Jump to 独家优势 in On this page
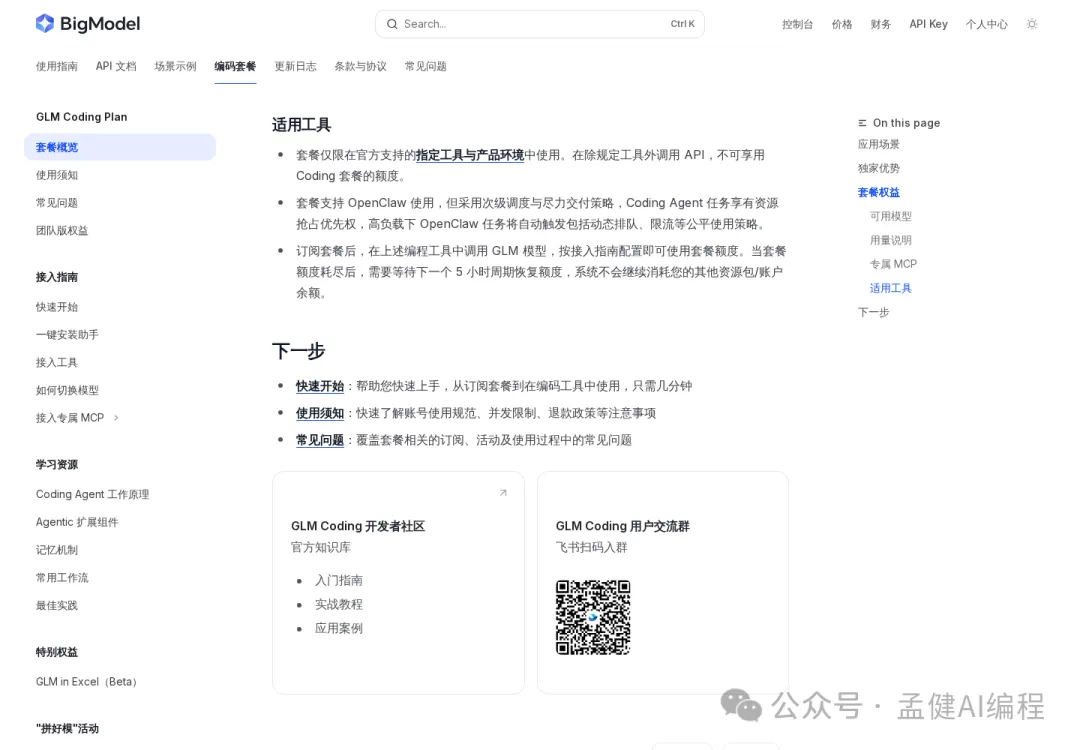 pyautogui.click(x=878, y=168)
